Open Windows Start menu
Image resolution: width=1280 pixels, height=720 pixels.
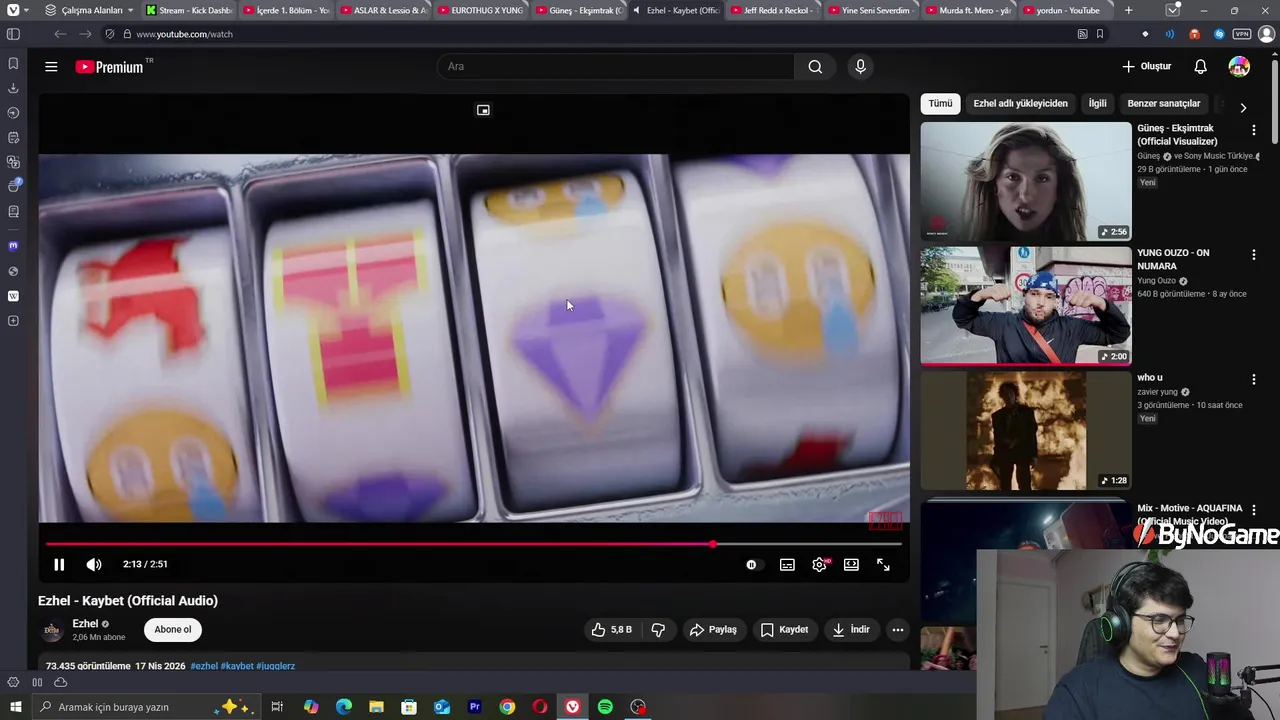click(x=15, y=707)
